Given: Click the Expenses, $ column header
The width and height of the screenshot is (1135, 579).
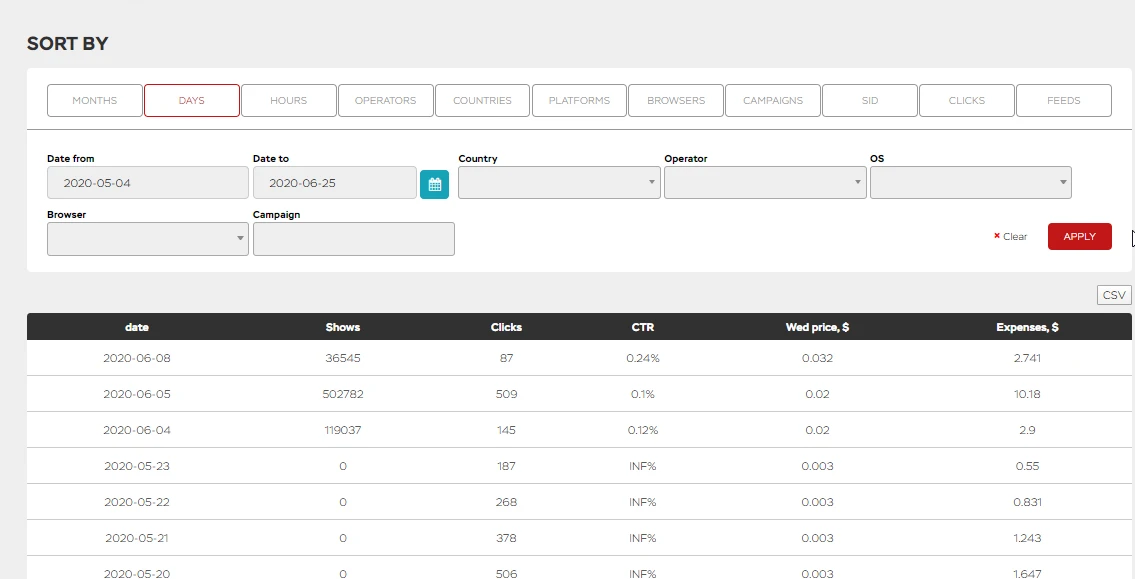Looking at the screenshot, I should tap(1027, 327).
